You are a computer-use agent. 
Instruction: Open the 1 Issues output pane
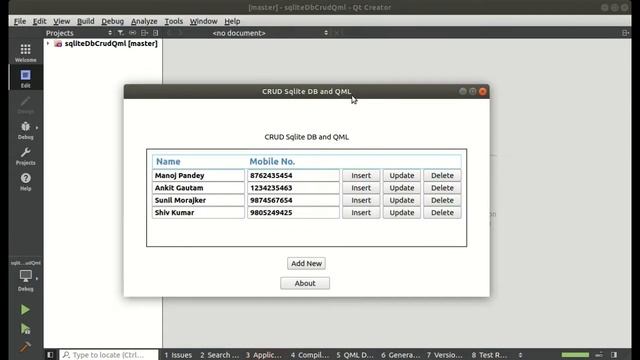click(x=178, y=355)
